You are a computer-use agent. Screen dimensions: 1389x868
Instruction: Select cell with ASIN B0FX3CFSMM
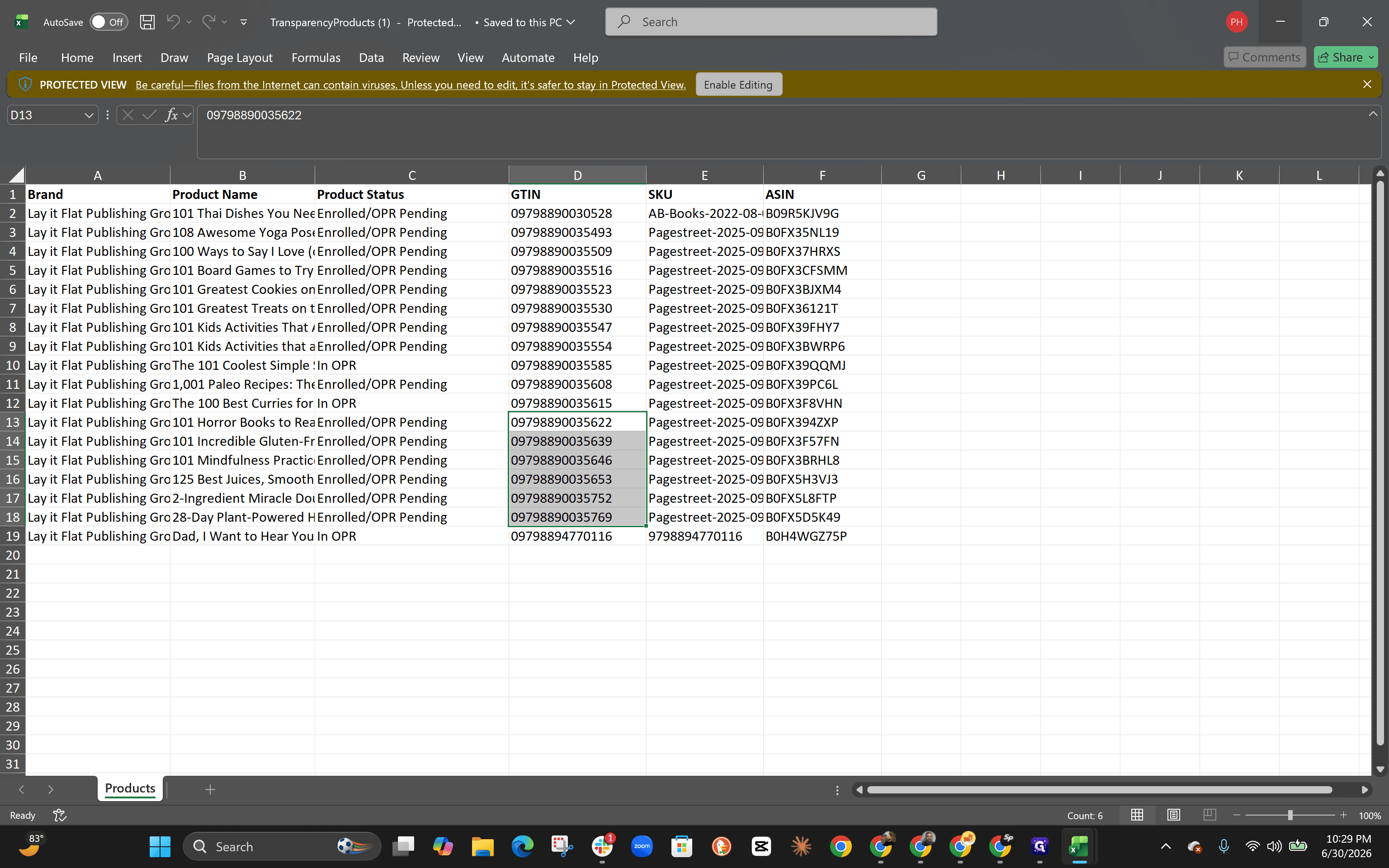[822, 270]
